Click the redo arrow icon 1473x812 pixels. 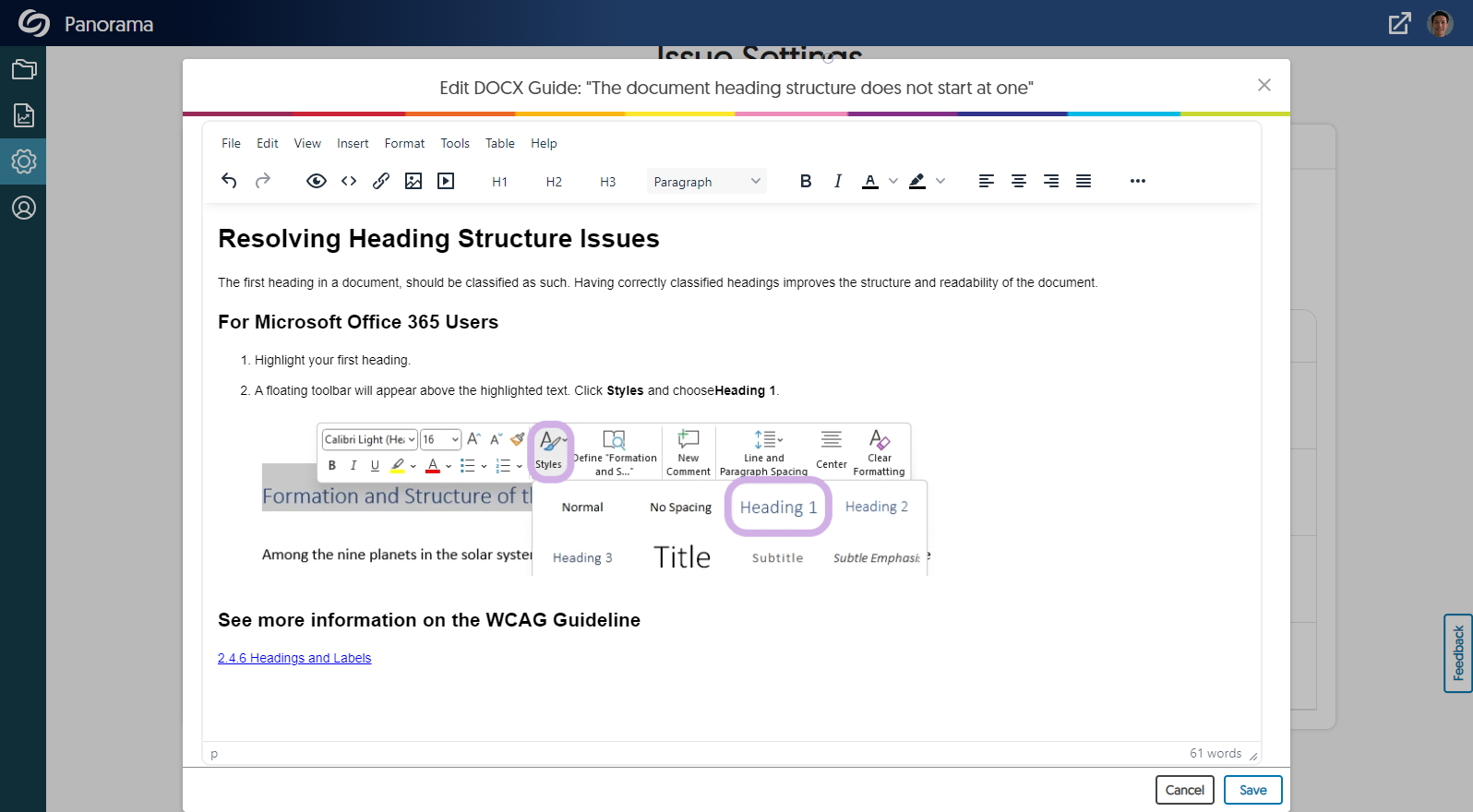pyautogui.click(x=263, y=181)
